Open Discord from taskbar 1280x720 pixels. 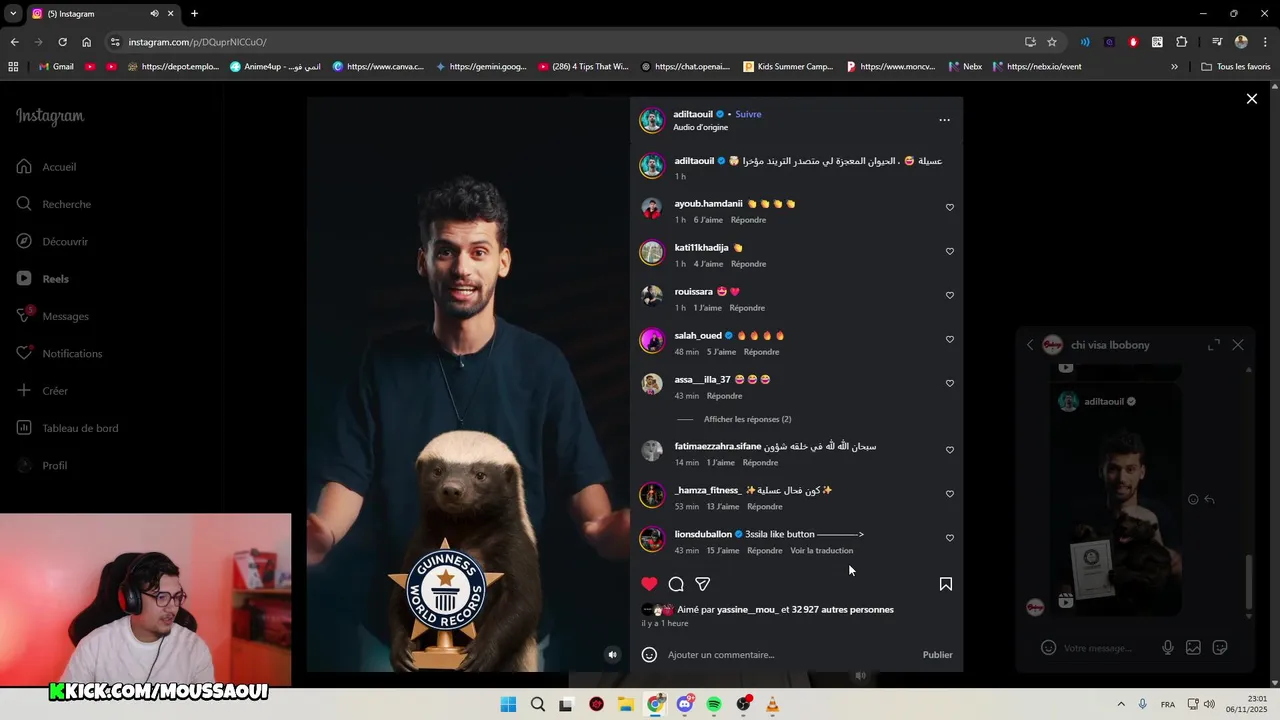[685, 705]
